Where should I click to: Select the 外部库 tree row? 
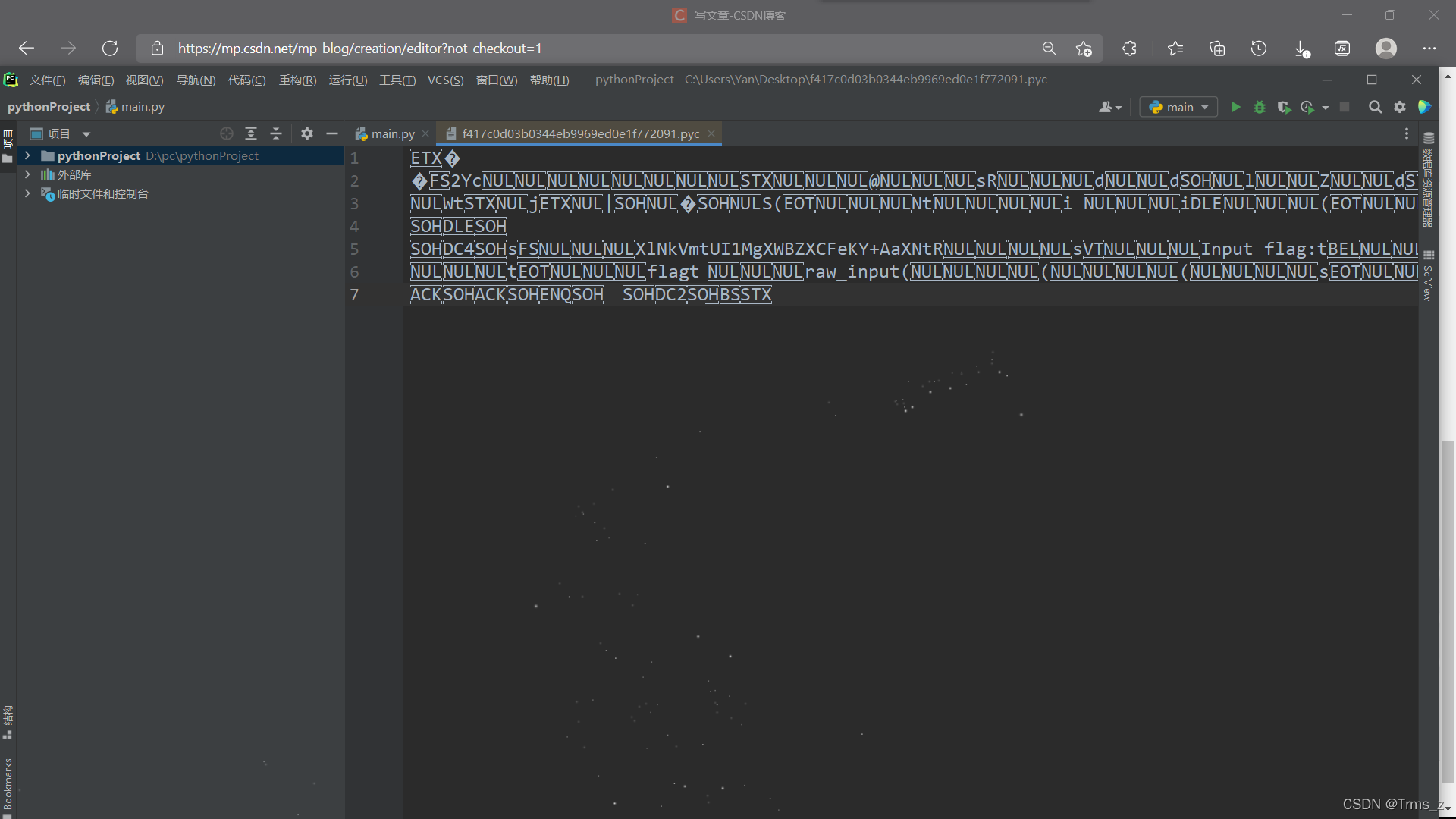pyautogui.click(x=180, y=174)
